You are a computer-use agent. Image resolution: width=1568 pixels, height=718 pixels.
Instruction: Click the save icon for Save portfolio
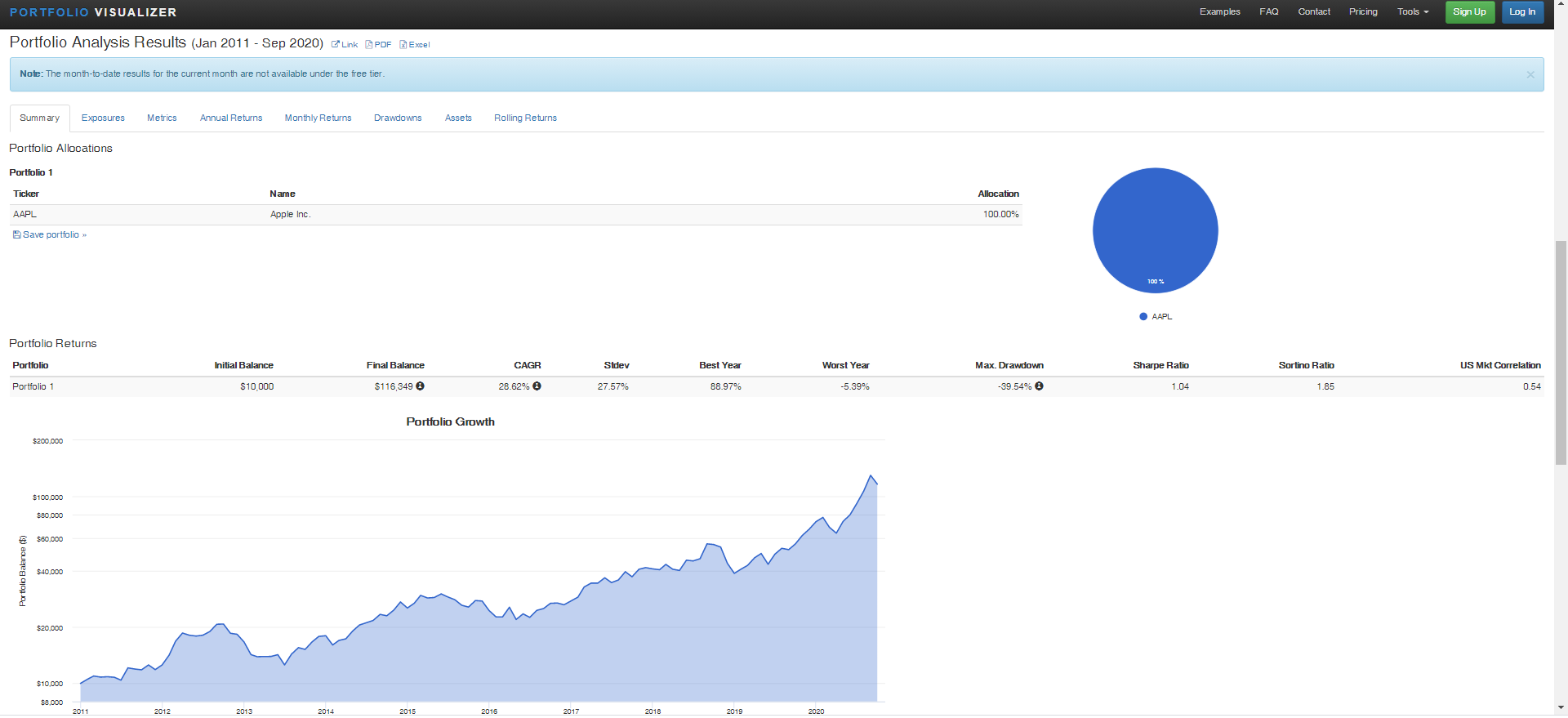click(x=17, y=235)
